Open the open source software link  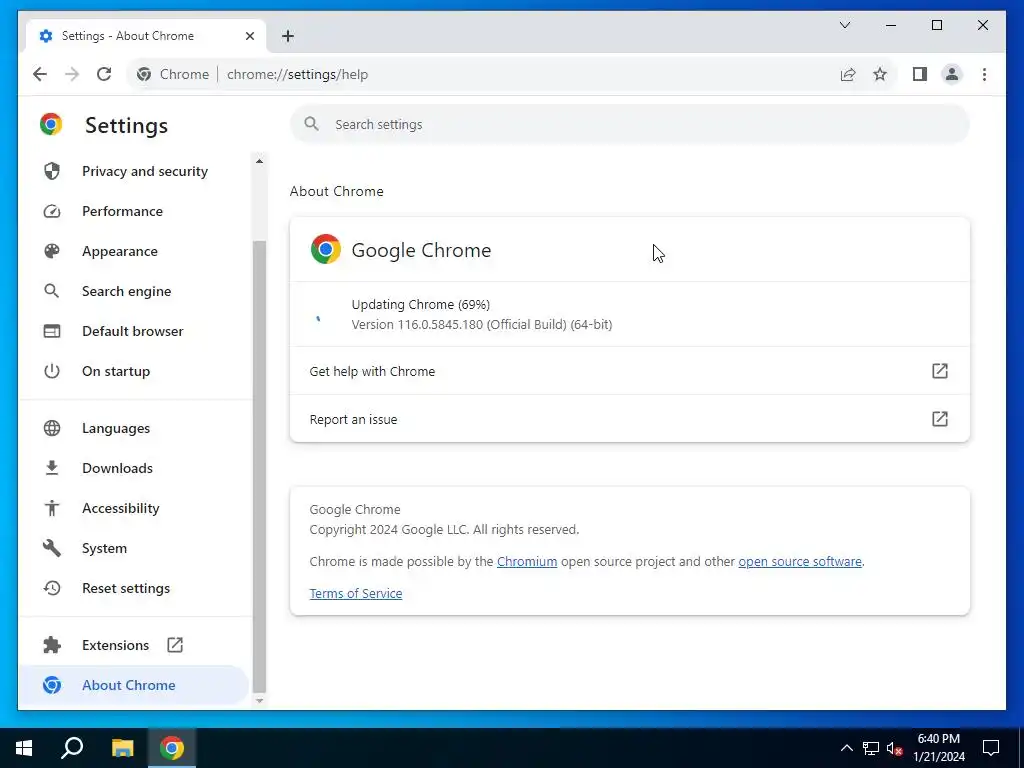point(800,562)
